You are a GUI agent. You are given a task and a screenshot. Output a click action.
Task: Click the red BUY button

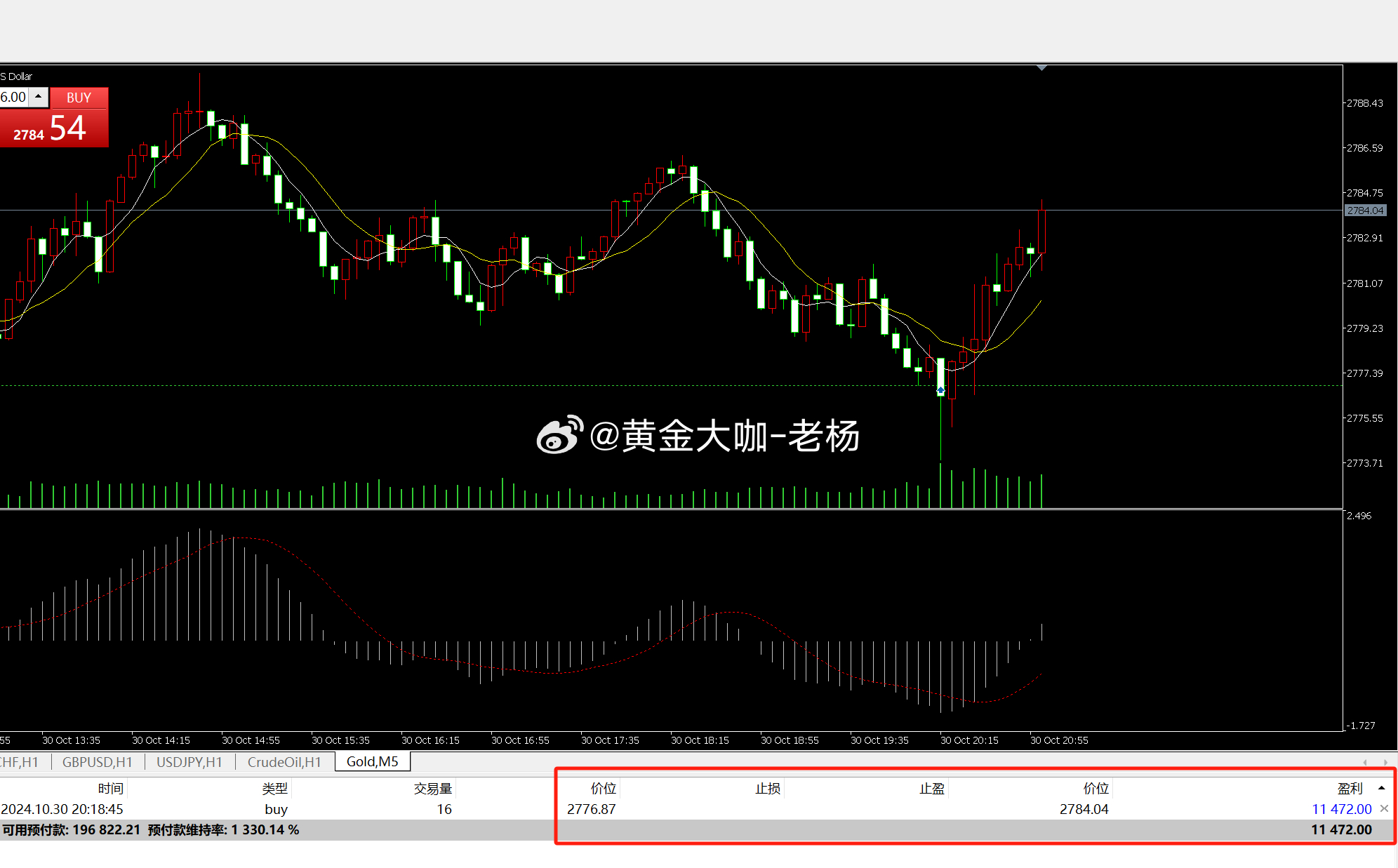pyautogui.click(x=79, y=98)
